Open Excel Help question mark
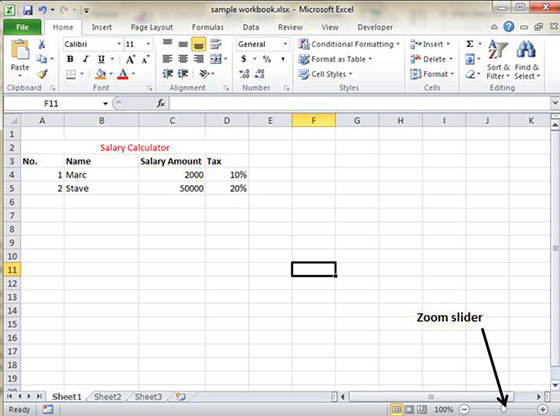The width and height of the screenshot is (560, 416). (x=509, y=27)
